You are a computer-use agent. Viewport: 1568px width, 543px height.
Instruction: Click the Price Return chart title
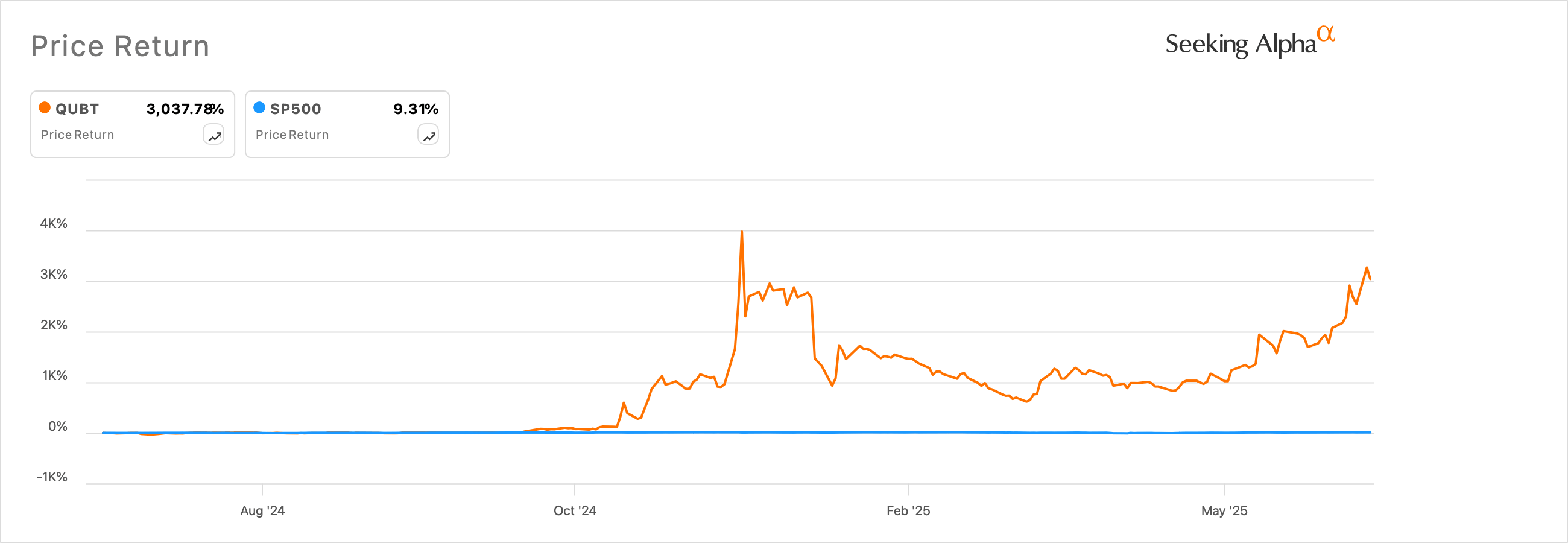(x=120, y=45)
